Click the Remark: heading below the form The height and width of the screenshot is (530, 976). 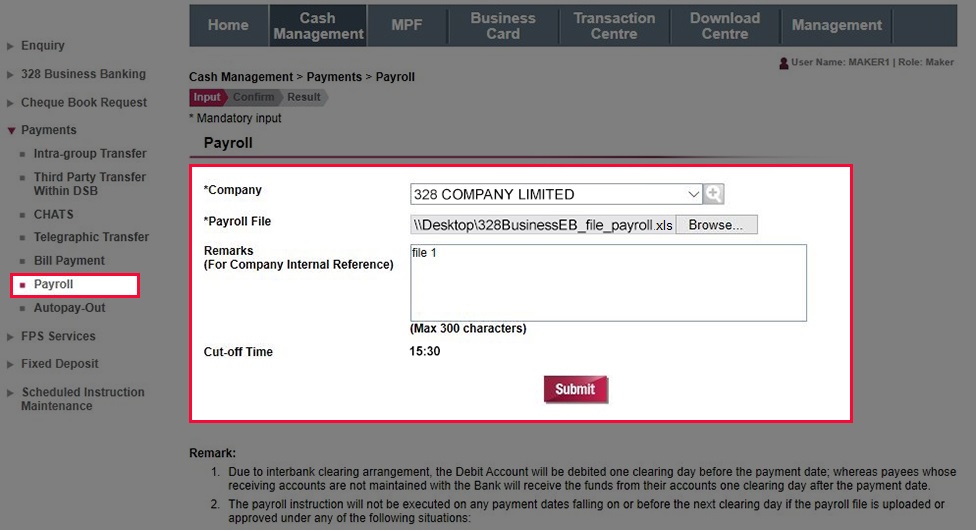[212, 453]
